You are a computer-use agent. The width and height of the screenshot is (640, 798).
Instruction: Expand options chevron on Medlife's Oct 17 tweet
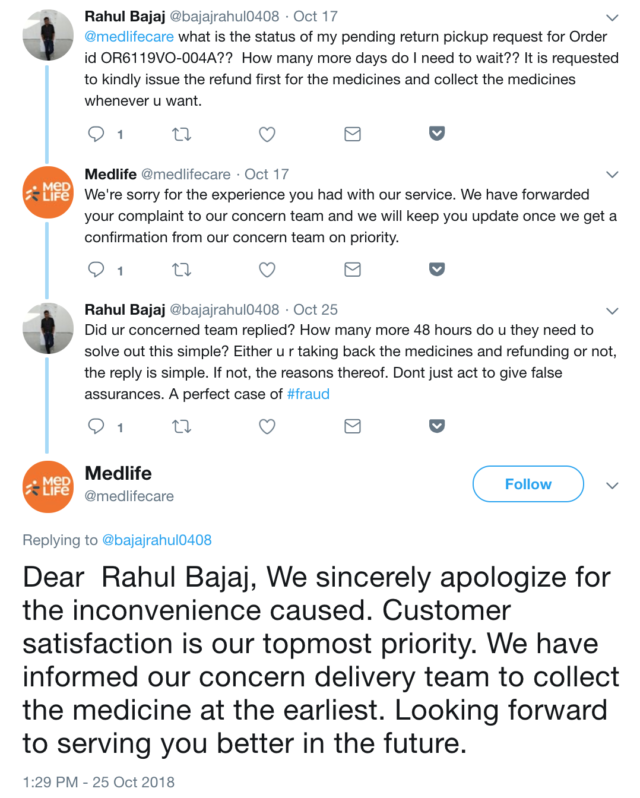613,174
